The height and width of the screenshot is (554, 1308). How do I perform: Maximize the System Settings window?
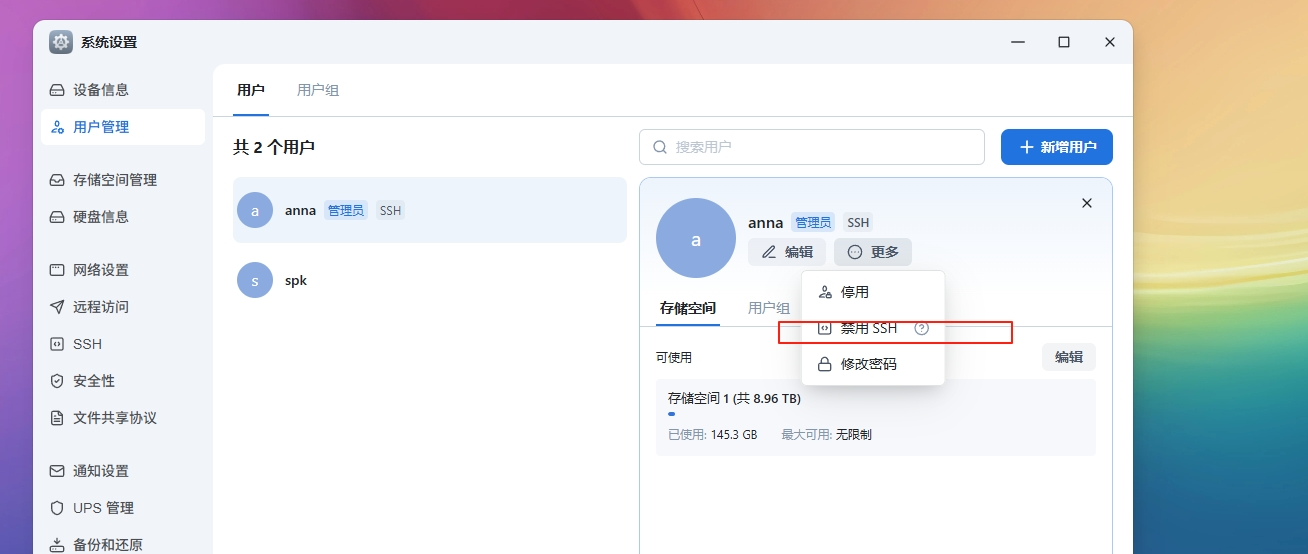tap(1064, 42)
